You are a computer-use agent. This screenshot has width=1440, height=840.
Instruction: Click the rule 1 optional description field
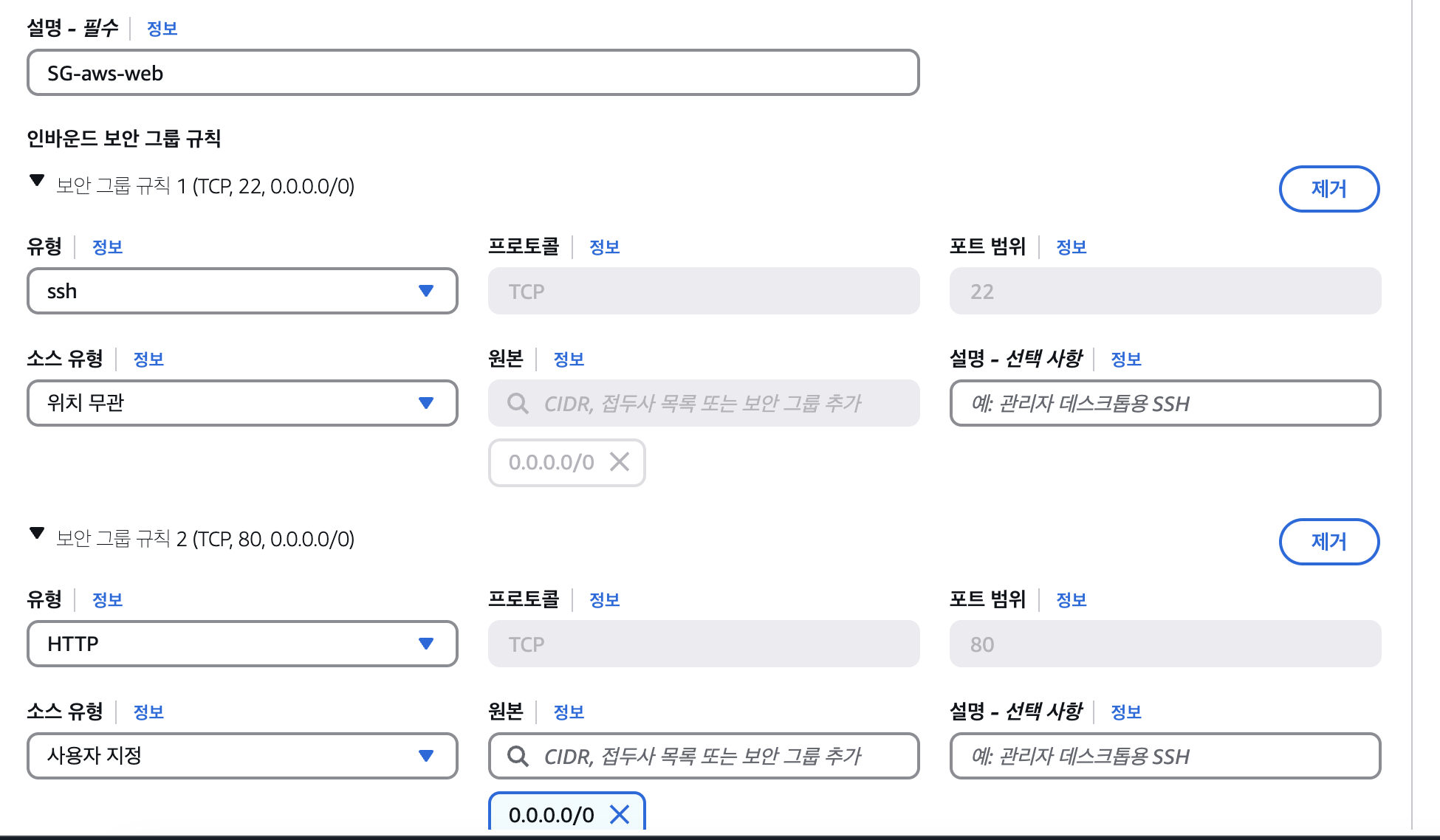tap(1165, 403)
